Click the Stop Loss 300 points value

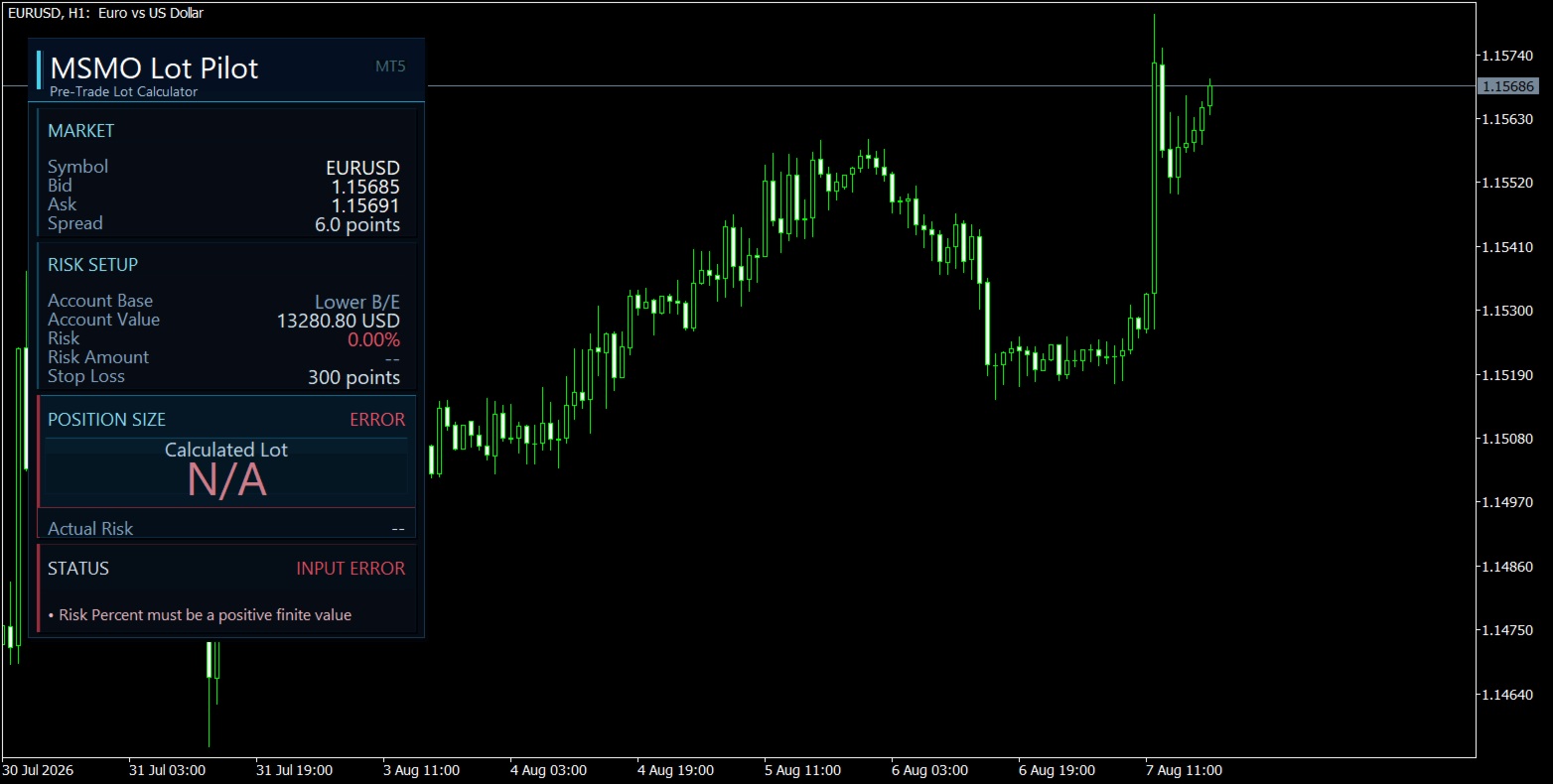[x=354, y=377]
